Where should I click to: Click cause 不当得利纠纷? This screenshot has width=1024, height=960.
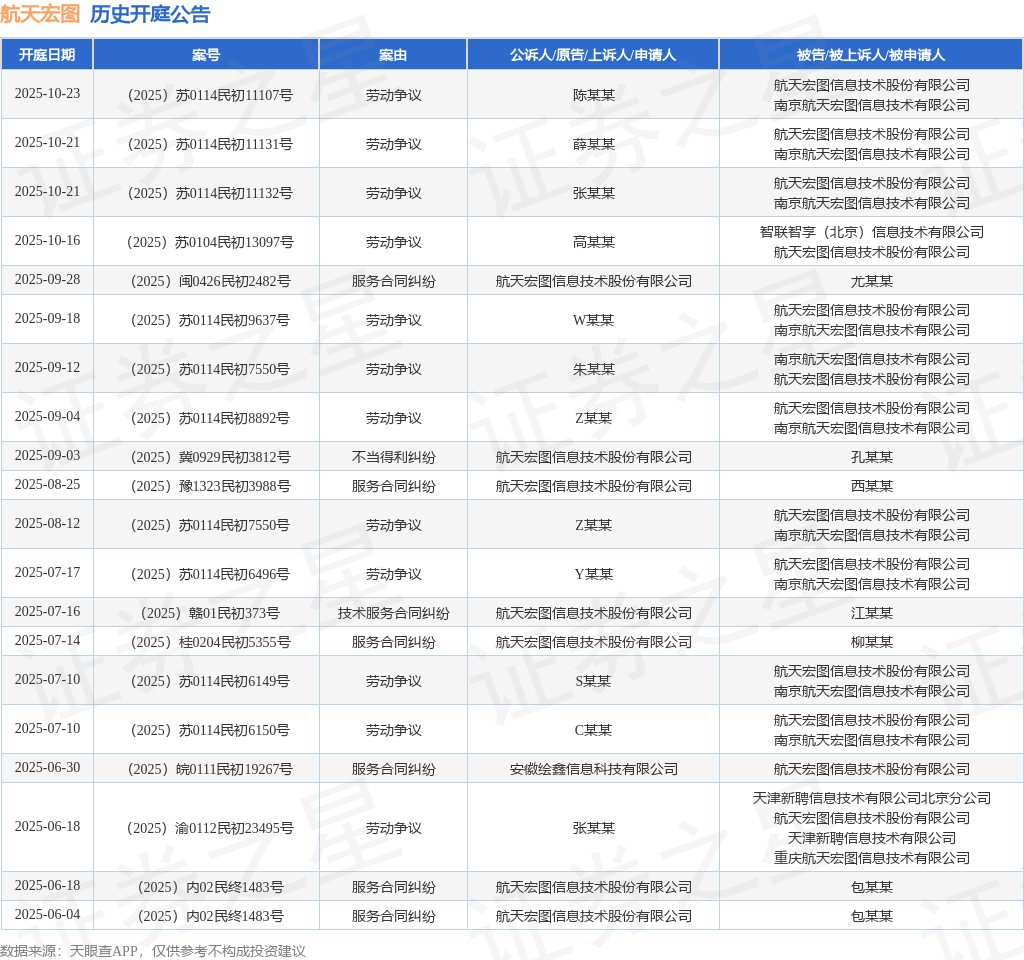click(393, 457)
